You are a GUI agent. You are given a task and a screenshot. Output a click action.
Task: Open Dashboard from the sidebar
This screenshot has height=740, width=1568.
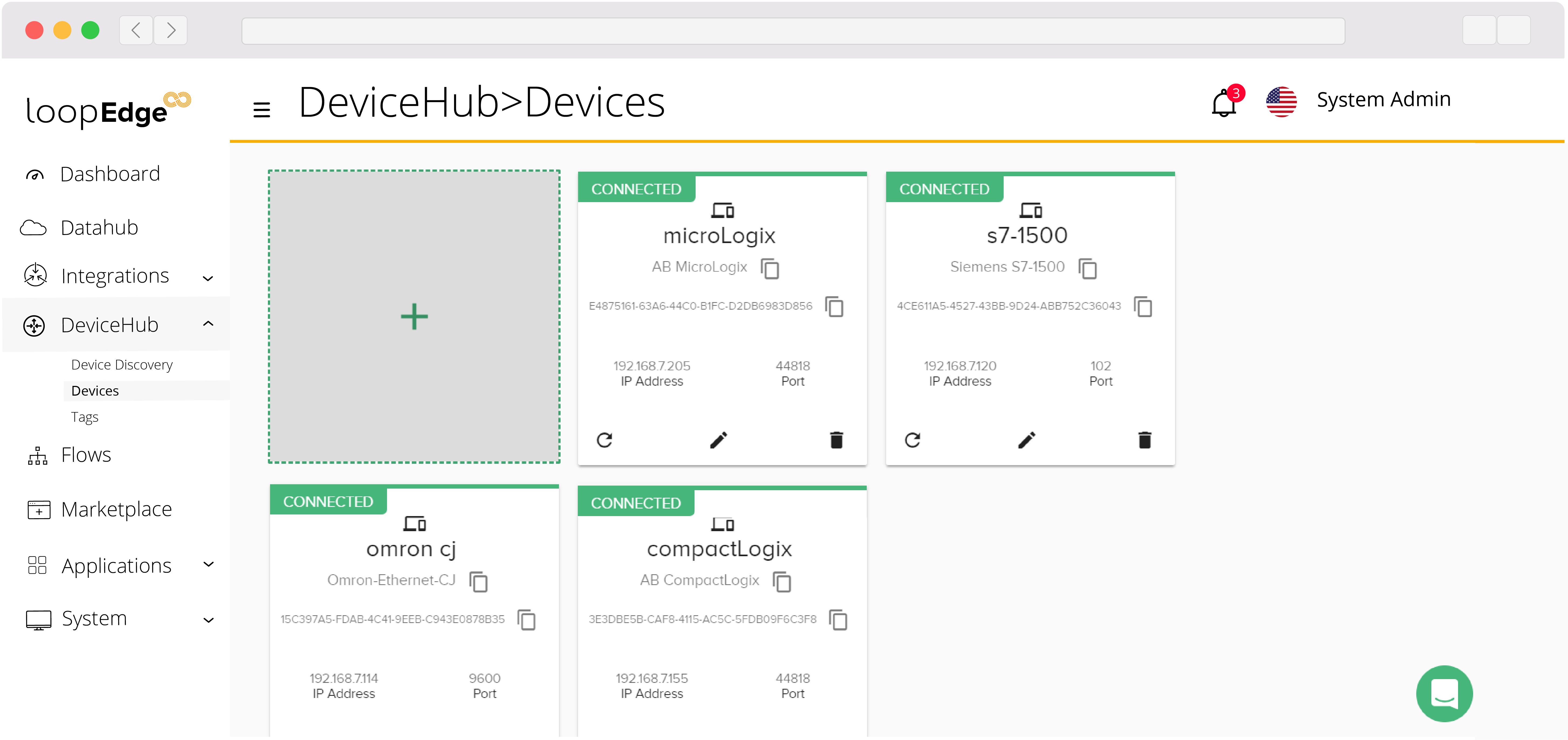[x=110, y=174]
